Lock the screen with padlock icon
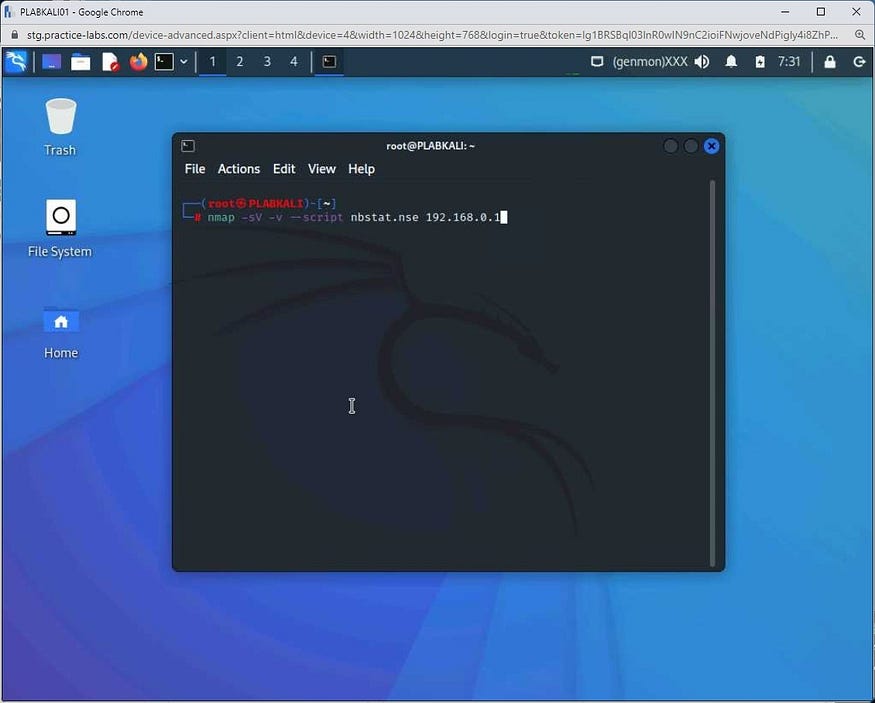Viewport: 875px width, 703px height. [830, 61]
